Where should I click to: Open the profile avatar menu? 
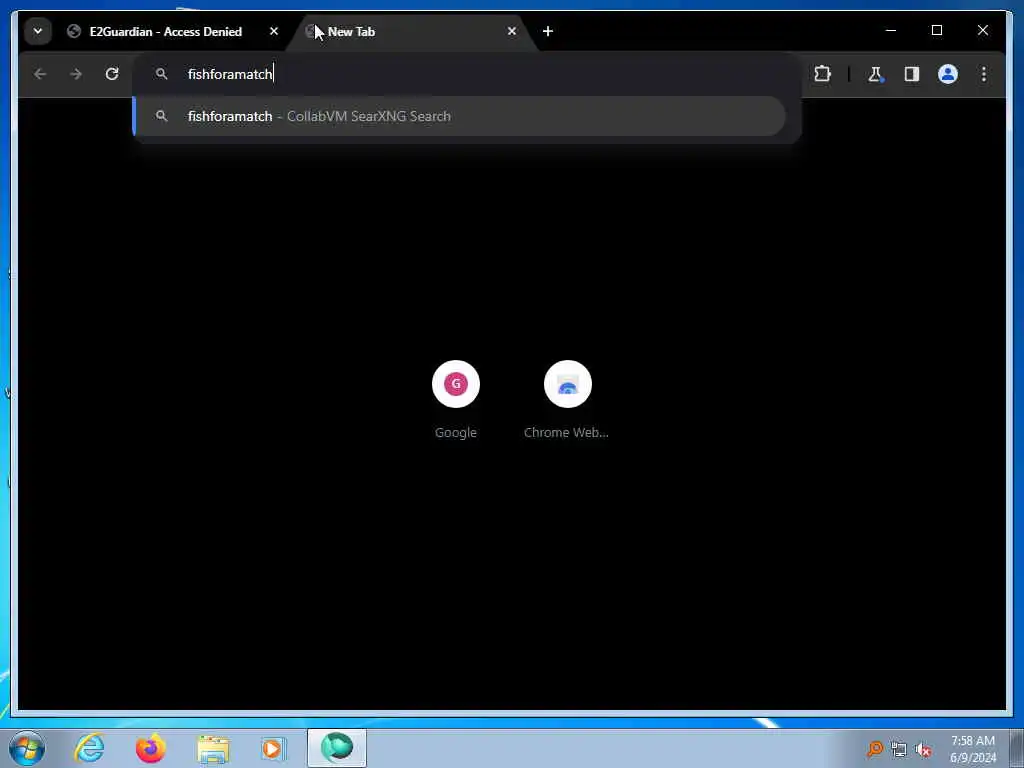[x=948, y=74]
